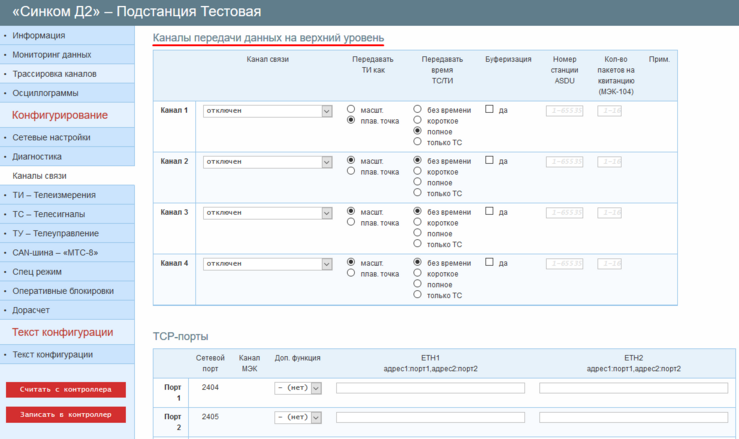Select только ТС option for Канал 2

tap(418, 193)
